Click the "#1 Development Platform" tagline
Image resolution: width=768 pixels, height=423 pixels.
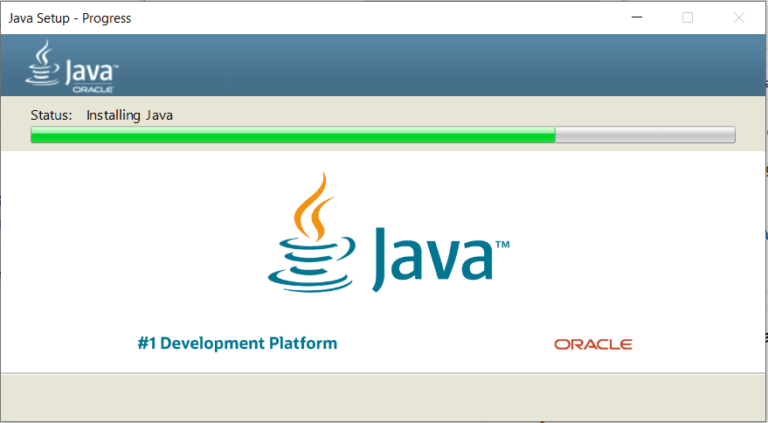[x=237, y=343]
